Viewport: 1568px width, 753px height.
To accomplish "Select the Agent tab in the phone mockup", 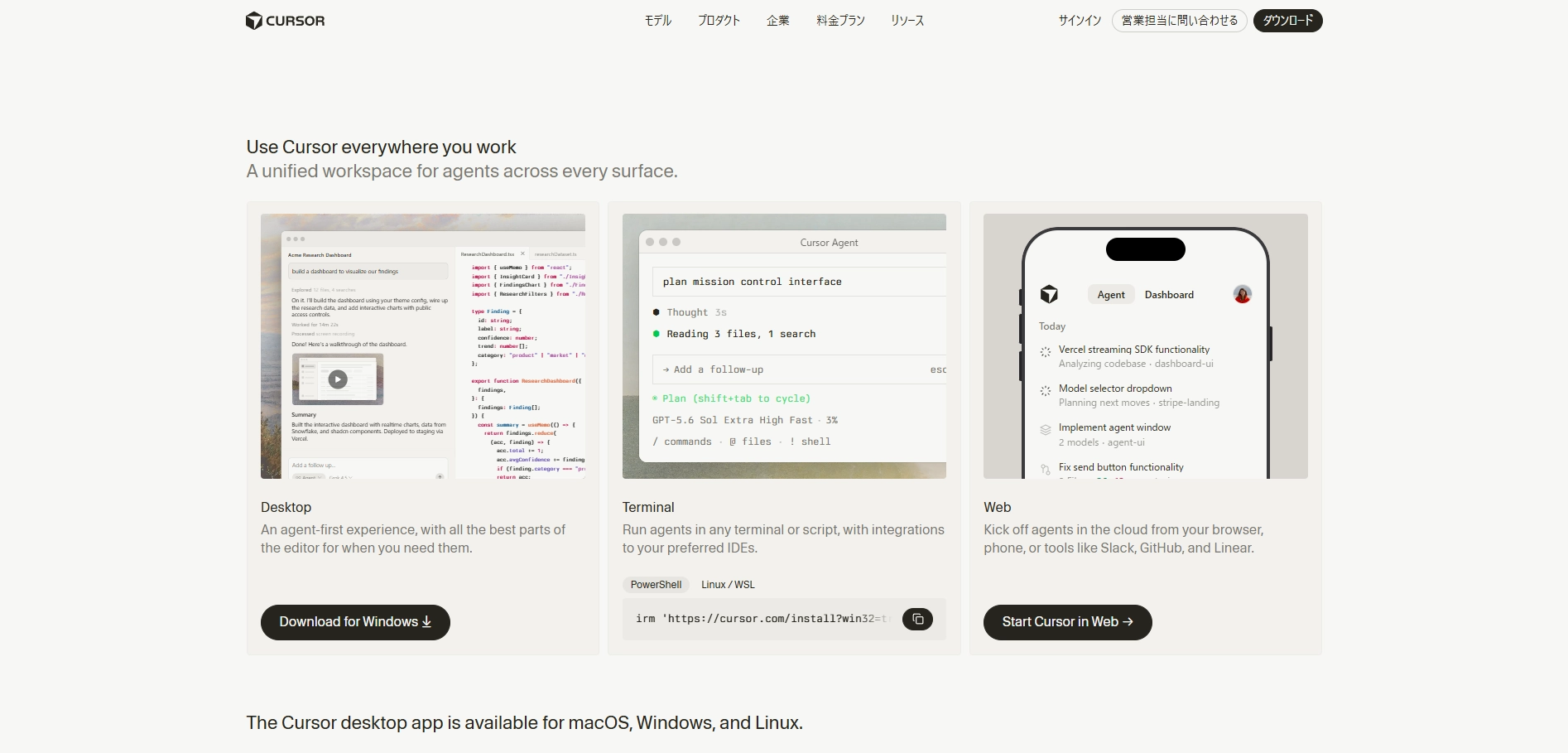I will (1111, 295).
